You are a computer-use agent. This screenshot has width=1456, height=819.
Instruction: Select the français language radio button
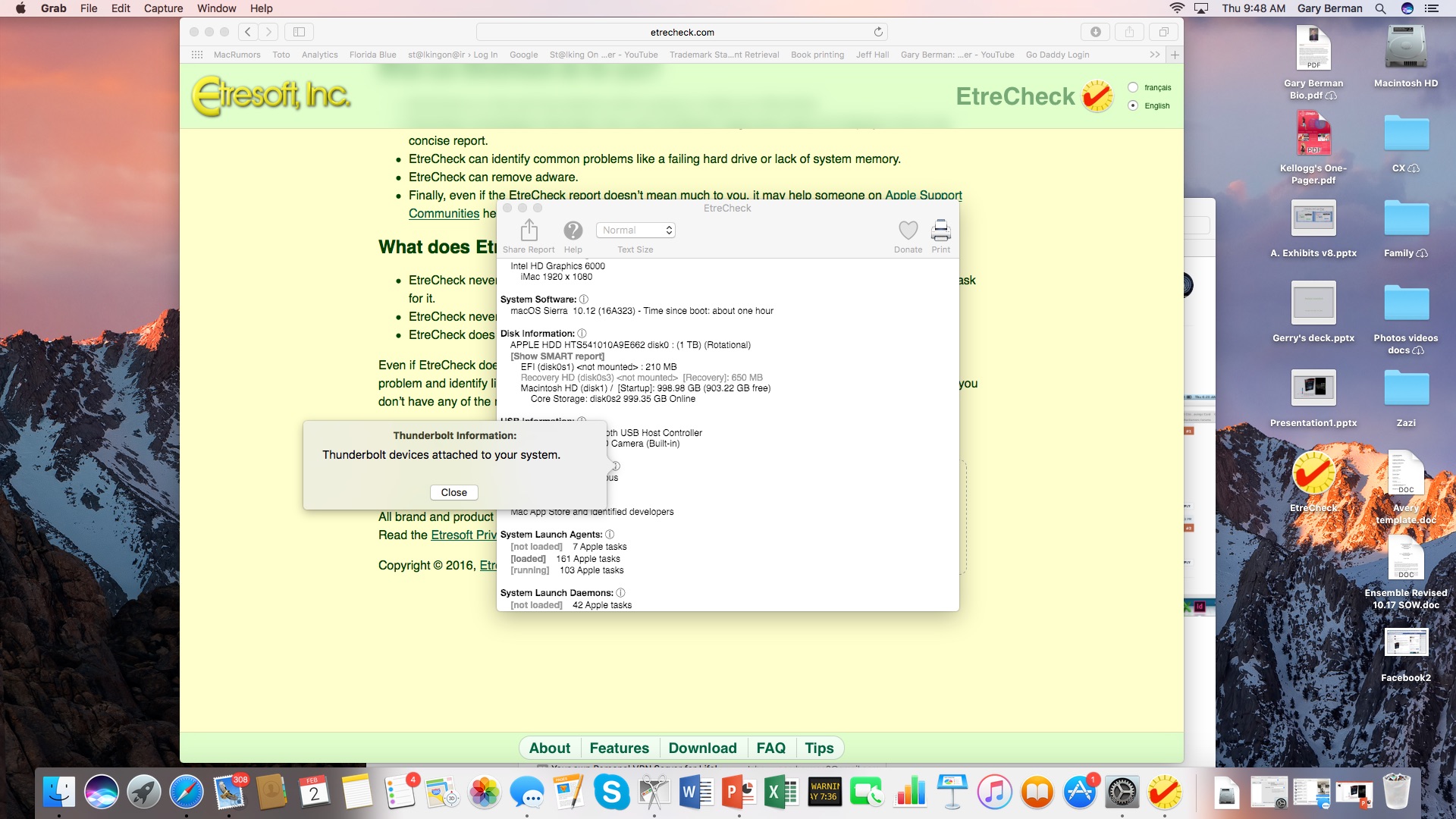[1133, 87]
